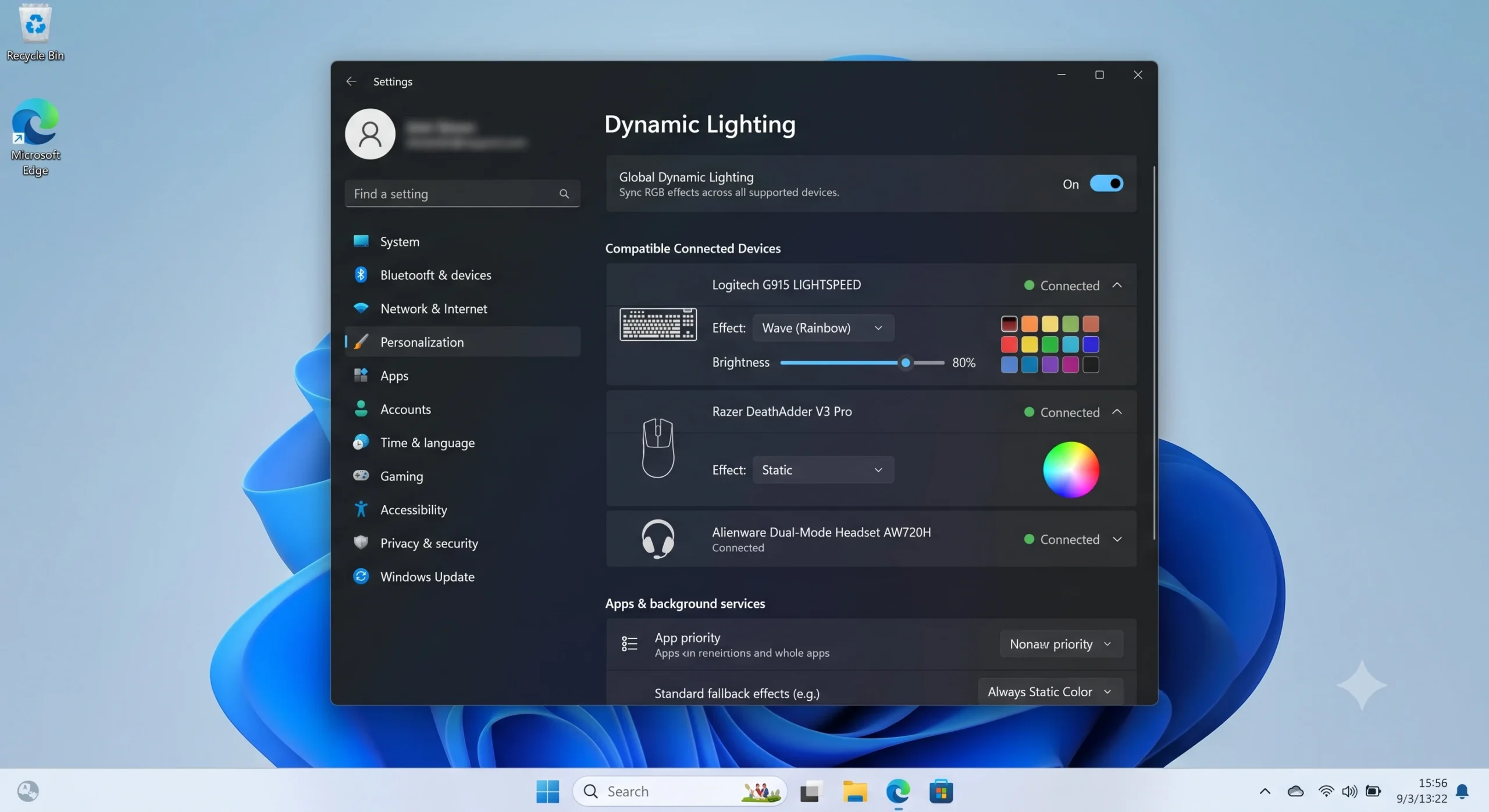Open Microsoft Store from the taskbar

[x=941, y=791]
